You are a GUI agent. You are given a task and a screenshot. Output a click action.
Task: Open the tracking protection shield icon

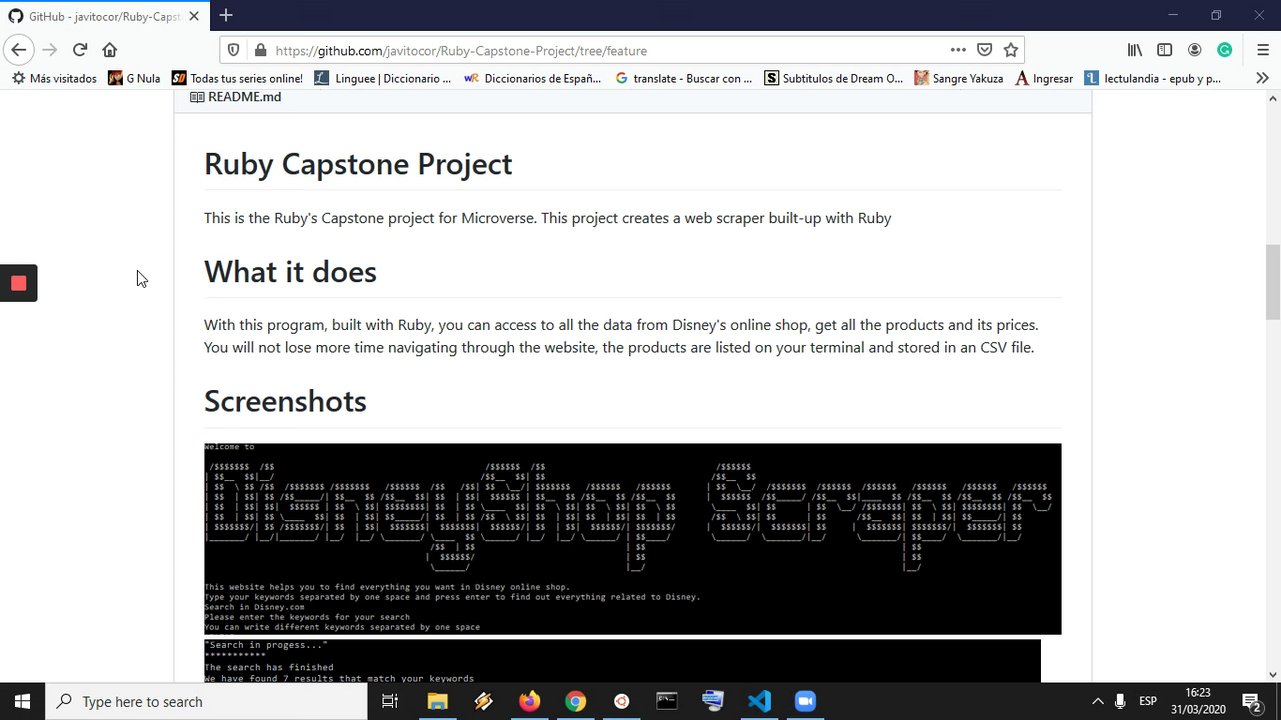(x=234, y=50)
